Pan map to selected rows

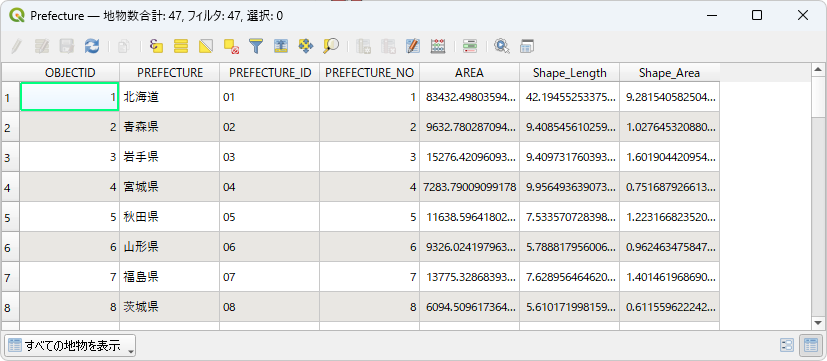tap(305, 46)
